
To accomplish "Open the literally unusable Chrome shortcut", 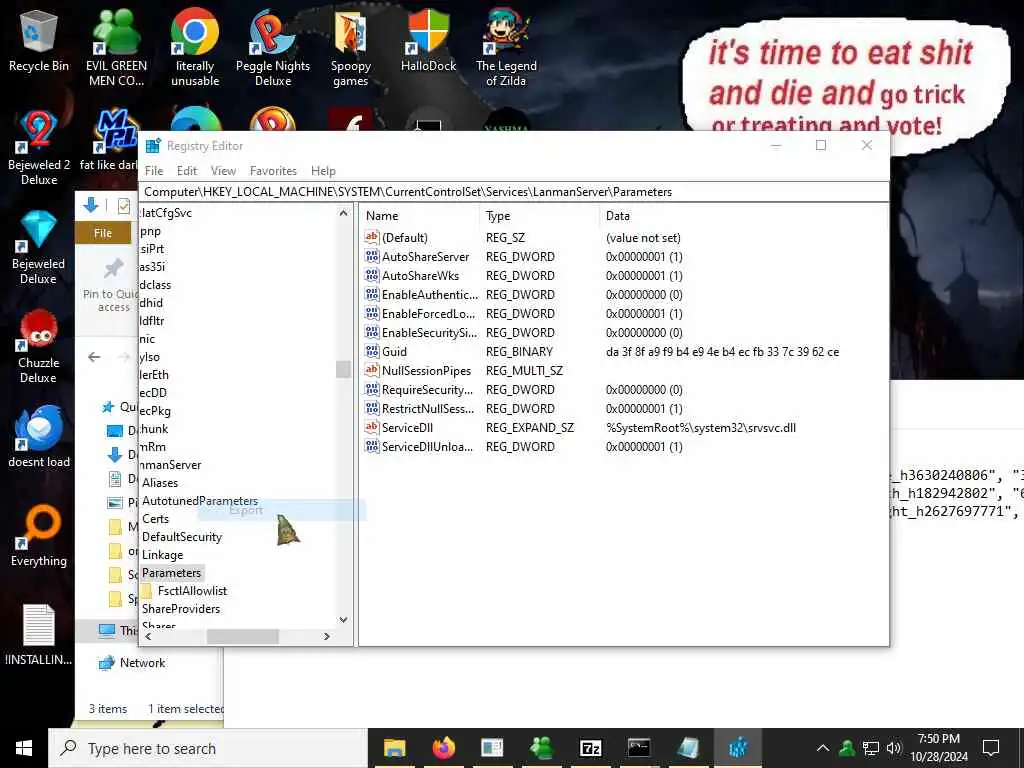I will (x=195, y=47).
